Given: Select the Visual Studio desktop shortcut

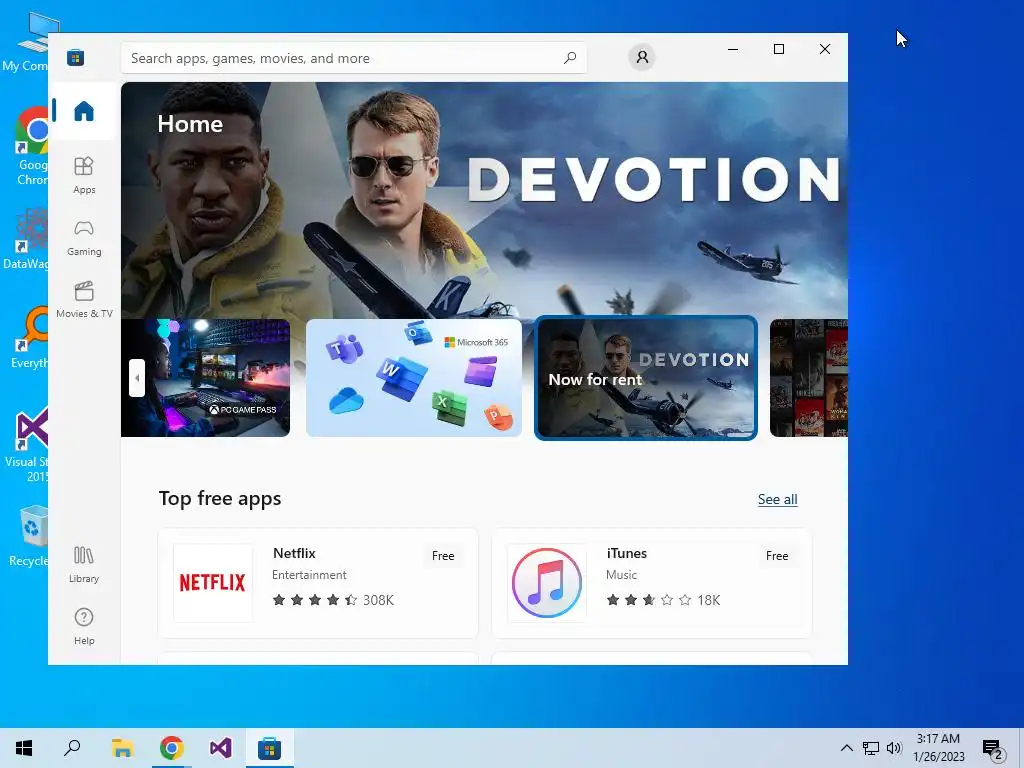Looking at the screenshot, I should [27, 445].
